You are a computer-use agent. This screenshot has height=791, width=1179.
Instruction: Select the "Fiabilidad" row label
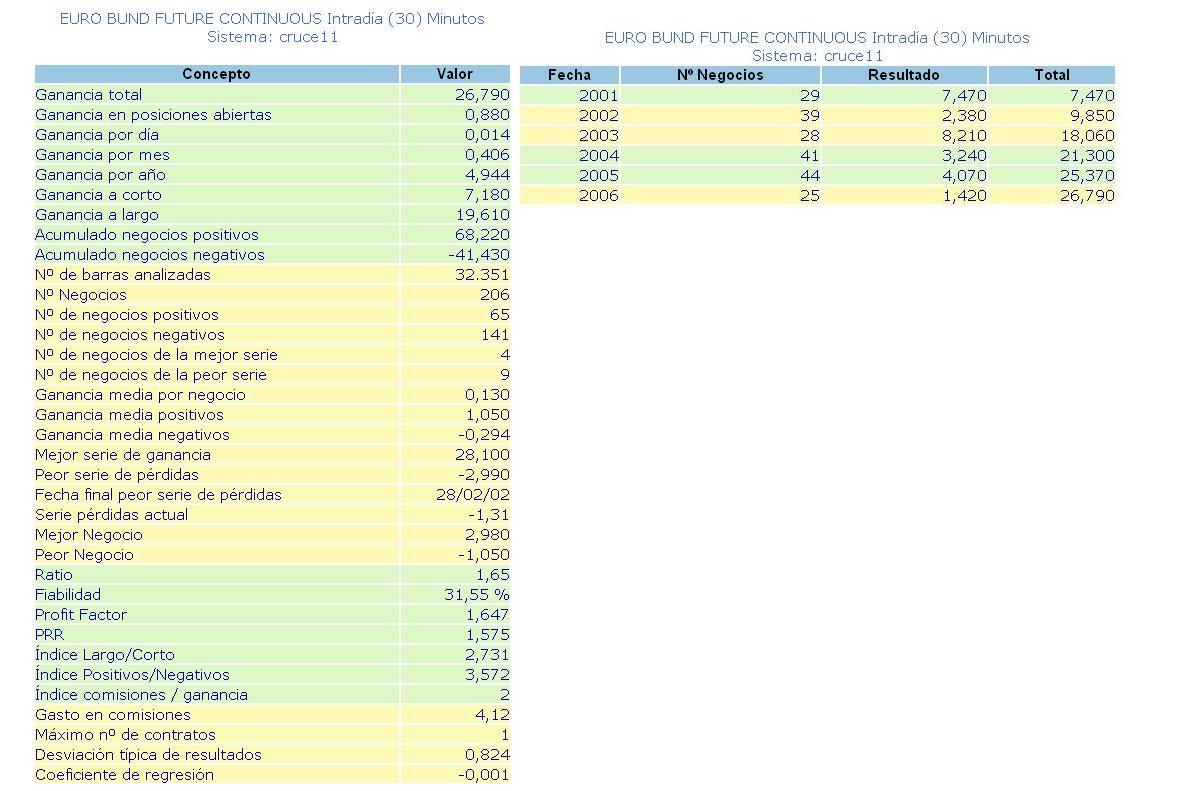[x=68, y=594]
